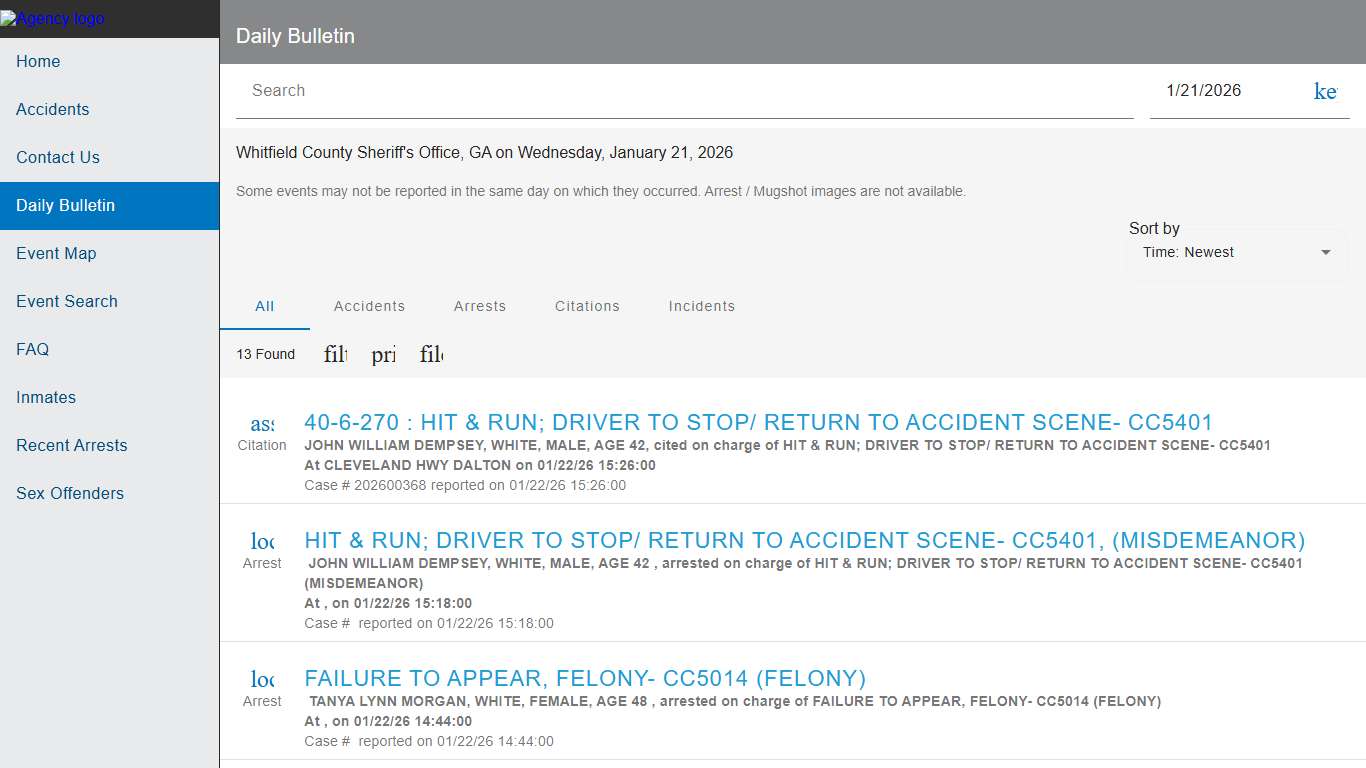This screenshot has height=768, width=1366.
Task: Select the Accidents tab in the bulletin
Action: (369, 306)
